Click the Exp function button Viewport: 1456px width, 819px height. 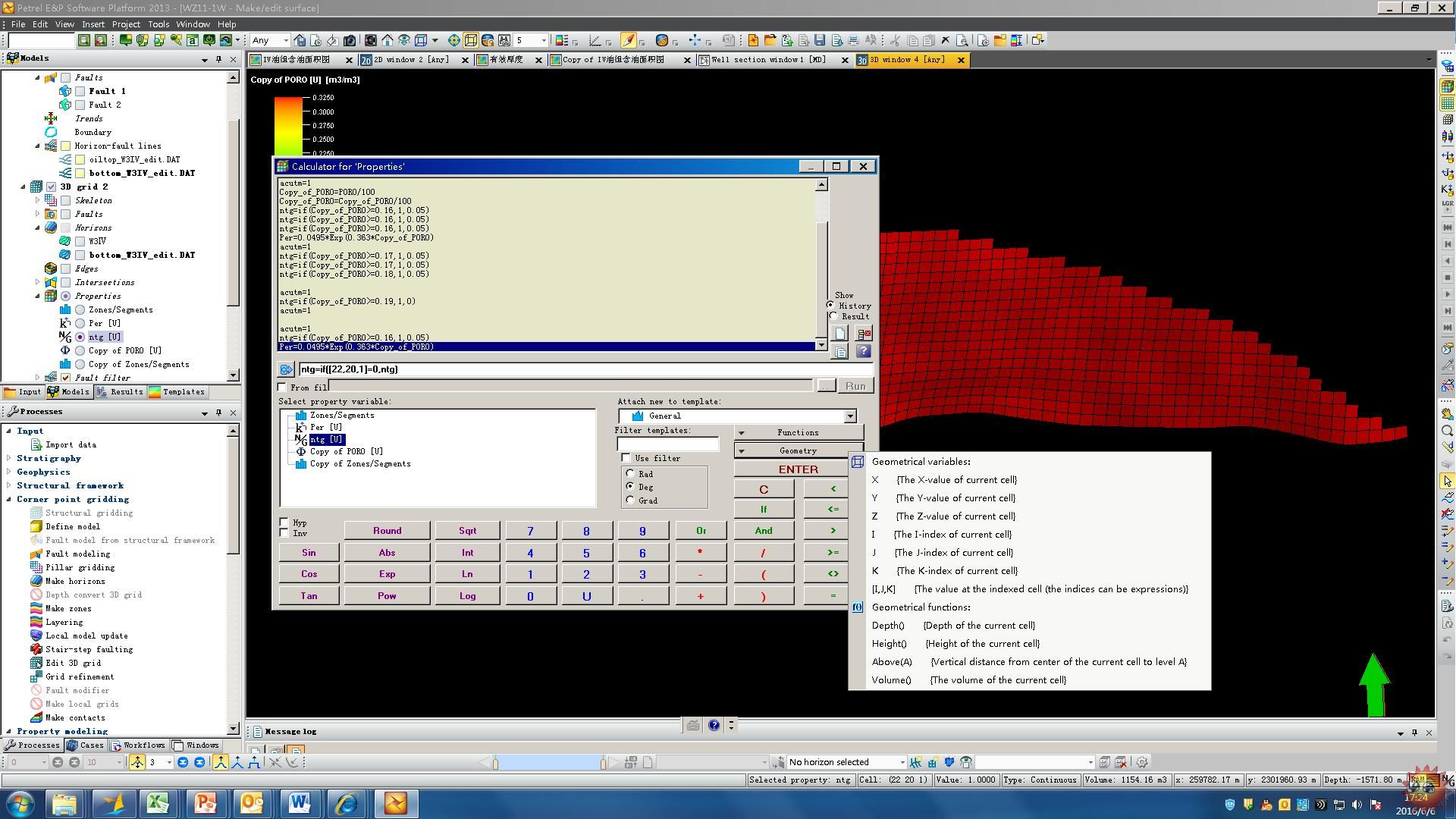(387, 574)
